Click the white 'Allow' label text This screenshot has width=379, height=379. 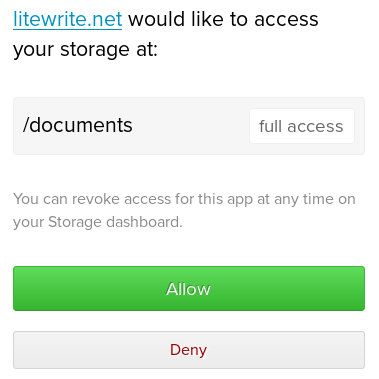pyautogui.click(x=189, y=289)
